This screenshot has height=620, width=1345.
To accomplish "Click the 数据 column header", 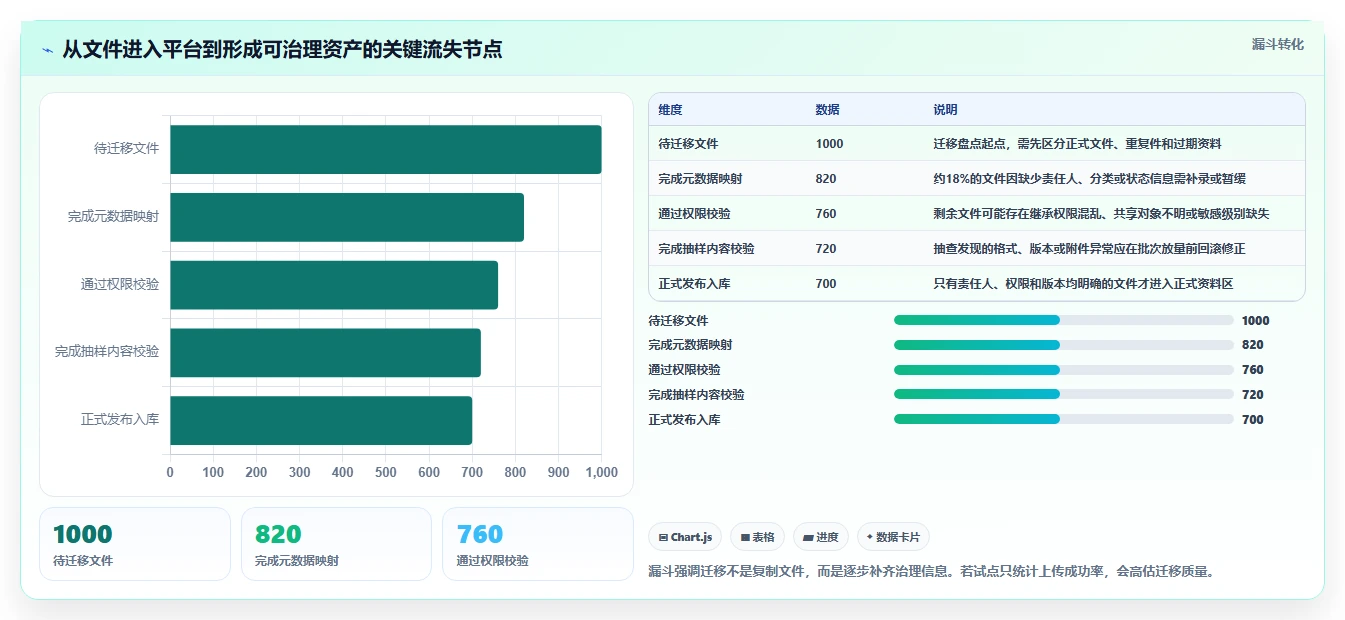I will (x=827, y=110).
